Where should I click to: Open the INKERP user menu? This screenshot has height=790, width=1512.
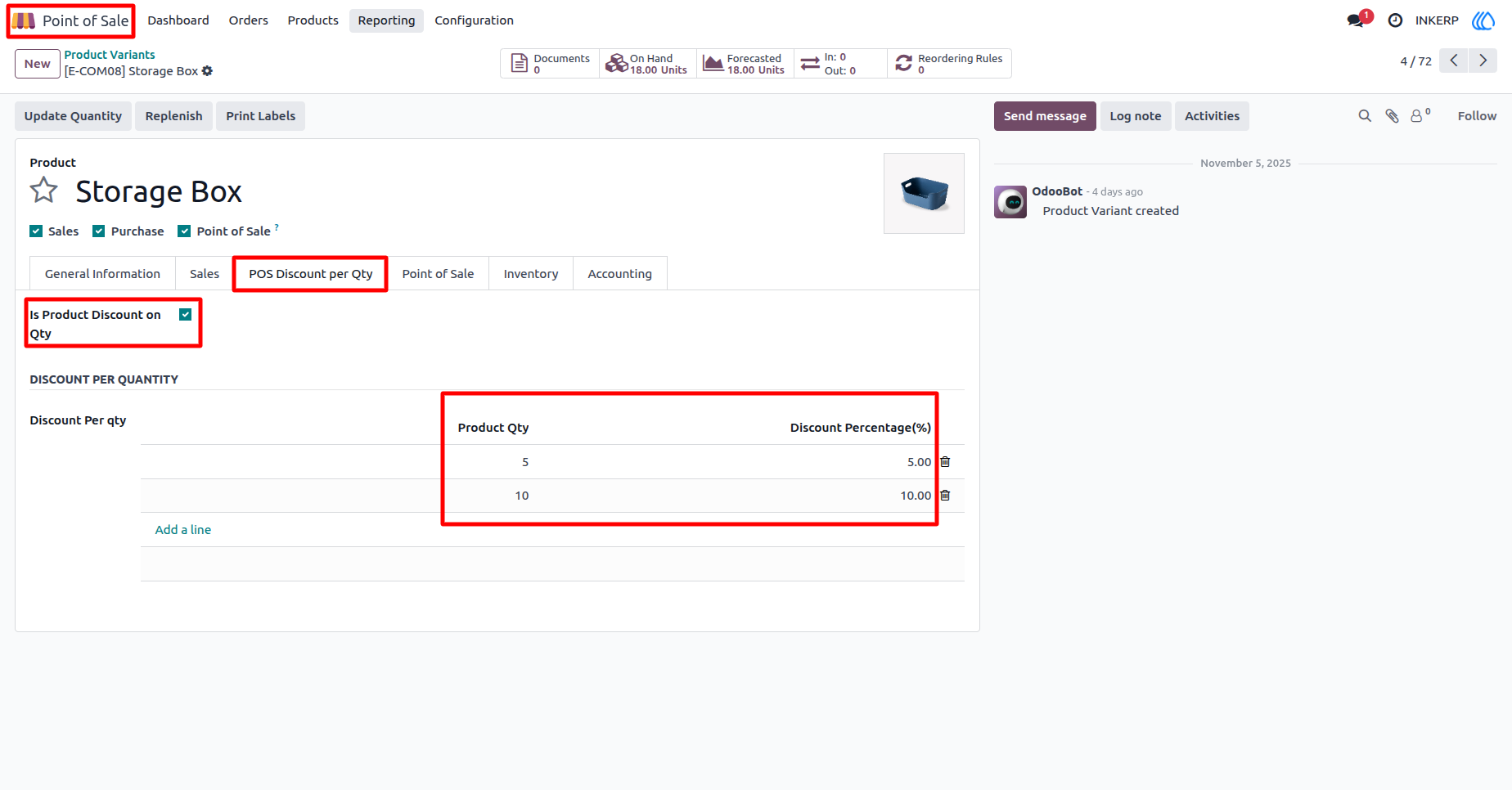(1437, 20)
